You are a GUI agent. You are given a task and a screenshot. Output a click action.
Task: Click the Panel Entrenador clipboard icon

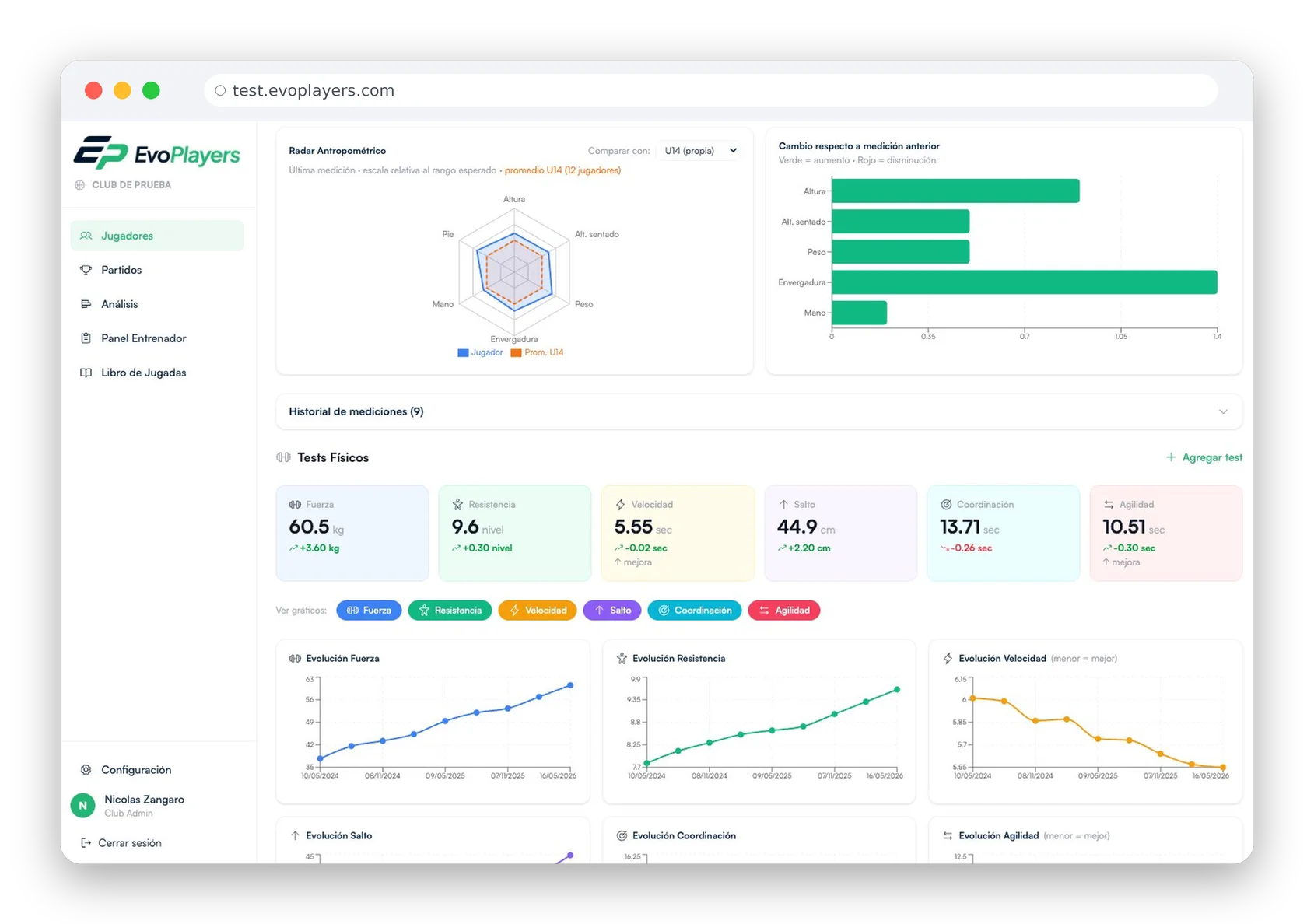coord(86,338)
